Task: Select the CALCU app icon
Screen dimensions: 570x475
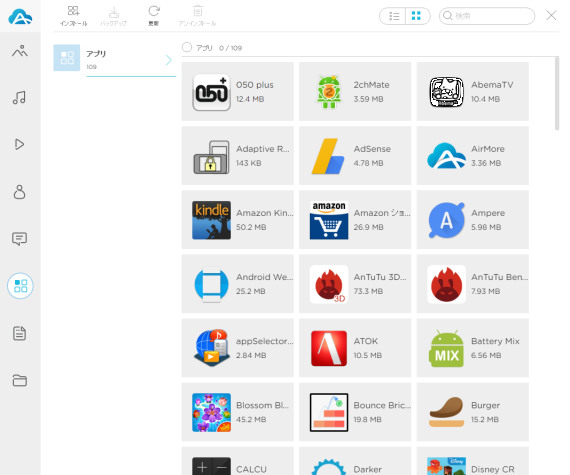Action: pyautogui.click(x=212, y=466)
